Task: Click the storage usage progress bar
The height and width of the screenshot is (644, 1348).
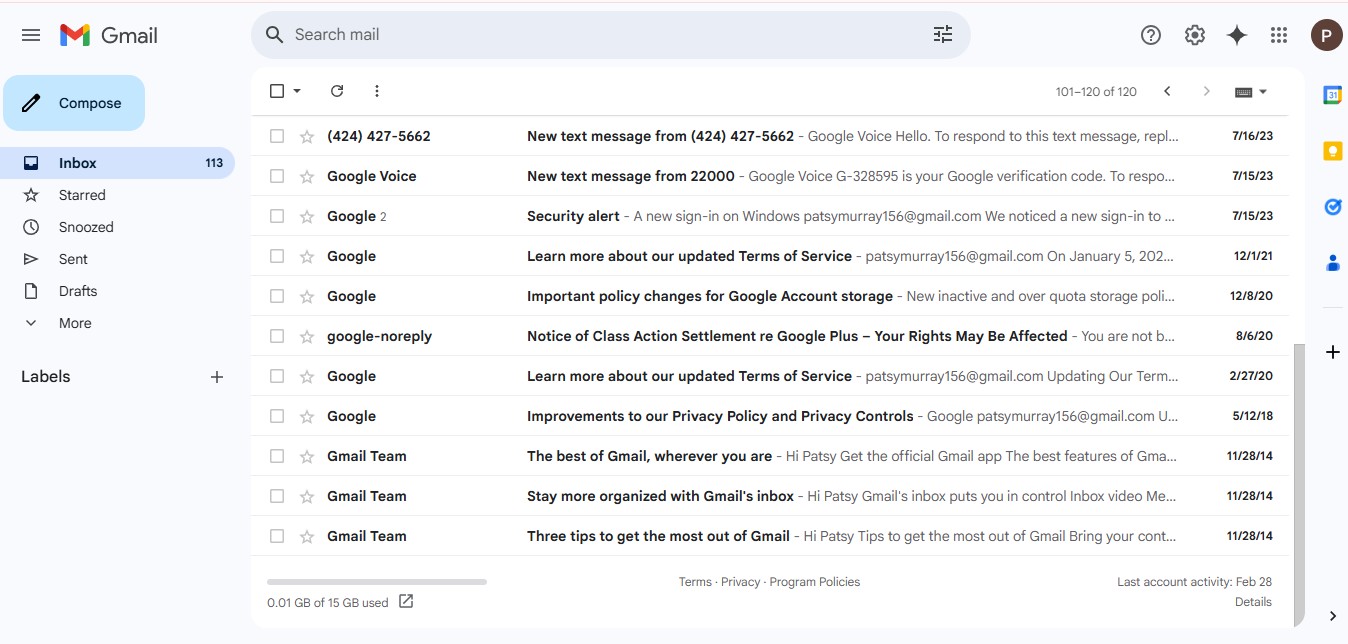Action: 377,581
